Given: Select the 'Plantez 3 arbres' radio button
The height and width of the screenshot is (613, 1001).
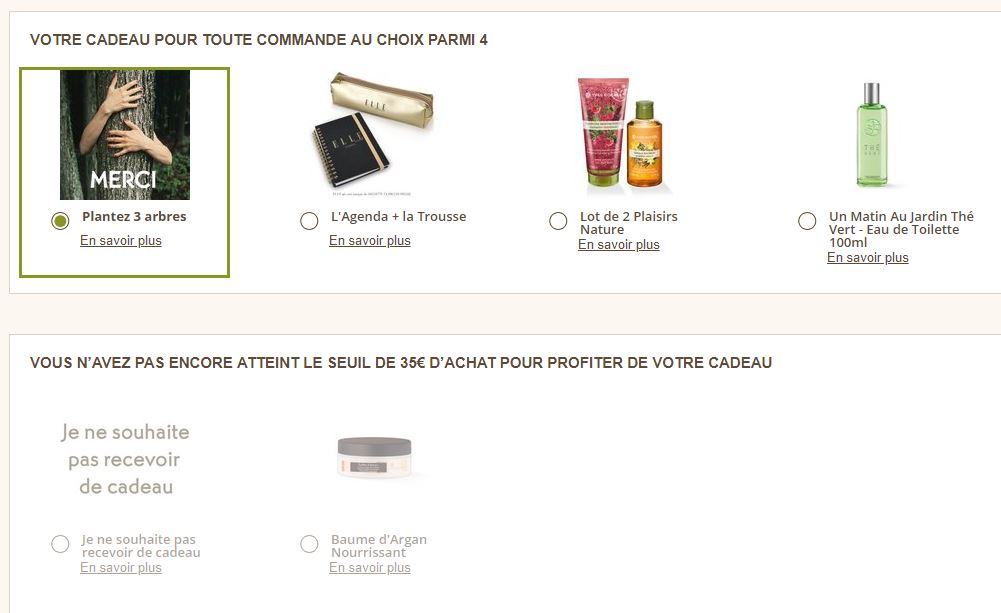Looking at the screenshot, I should [60, 221].
